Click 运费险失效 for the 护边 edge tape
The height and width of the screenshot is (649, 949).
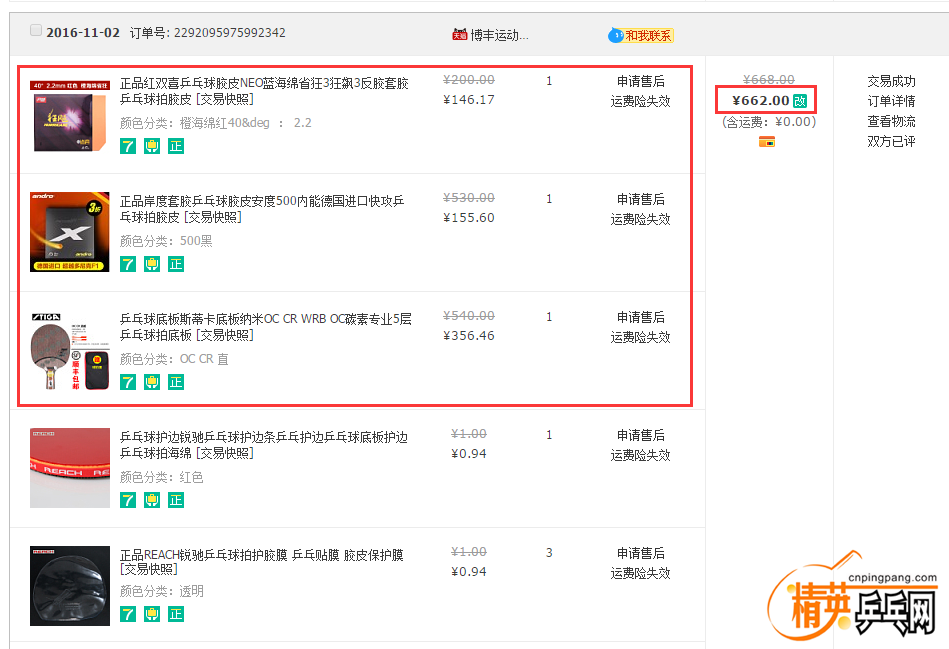[x=640, y=455]
